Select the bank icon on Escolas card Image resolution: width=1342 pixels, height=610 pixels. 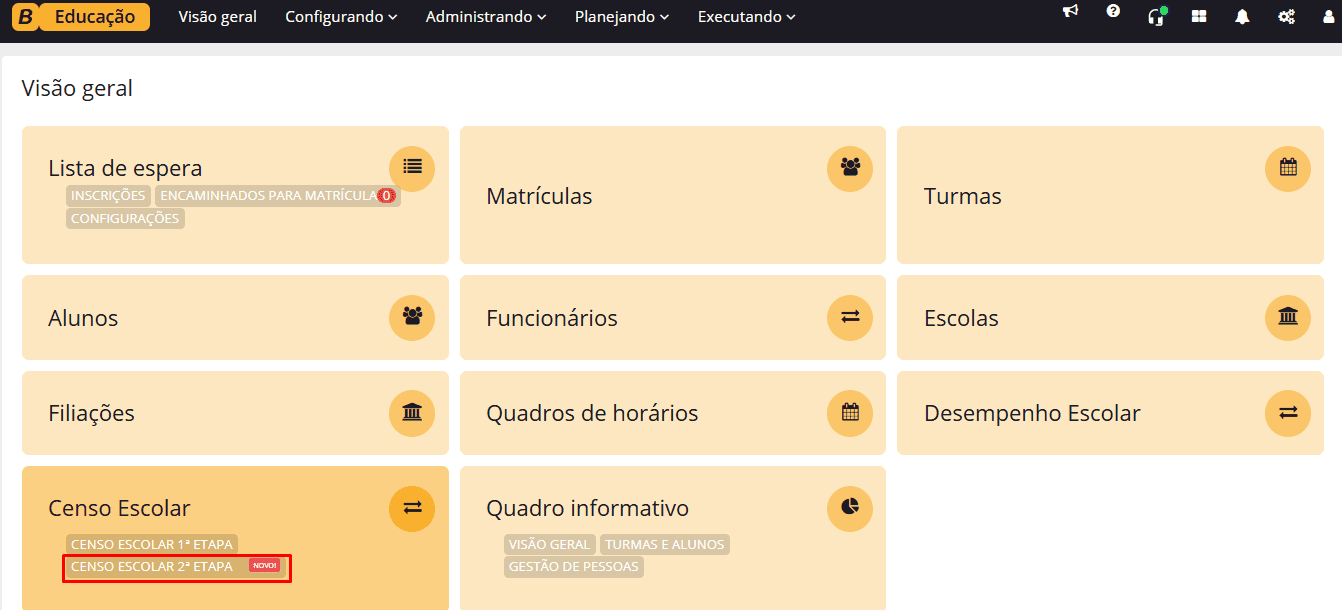tap(1287, 318)
